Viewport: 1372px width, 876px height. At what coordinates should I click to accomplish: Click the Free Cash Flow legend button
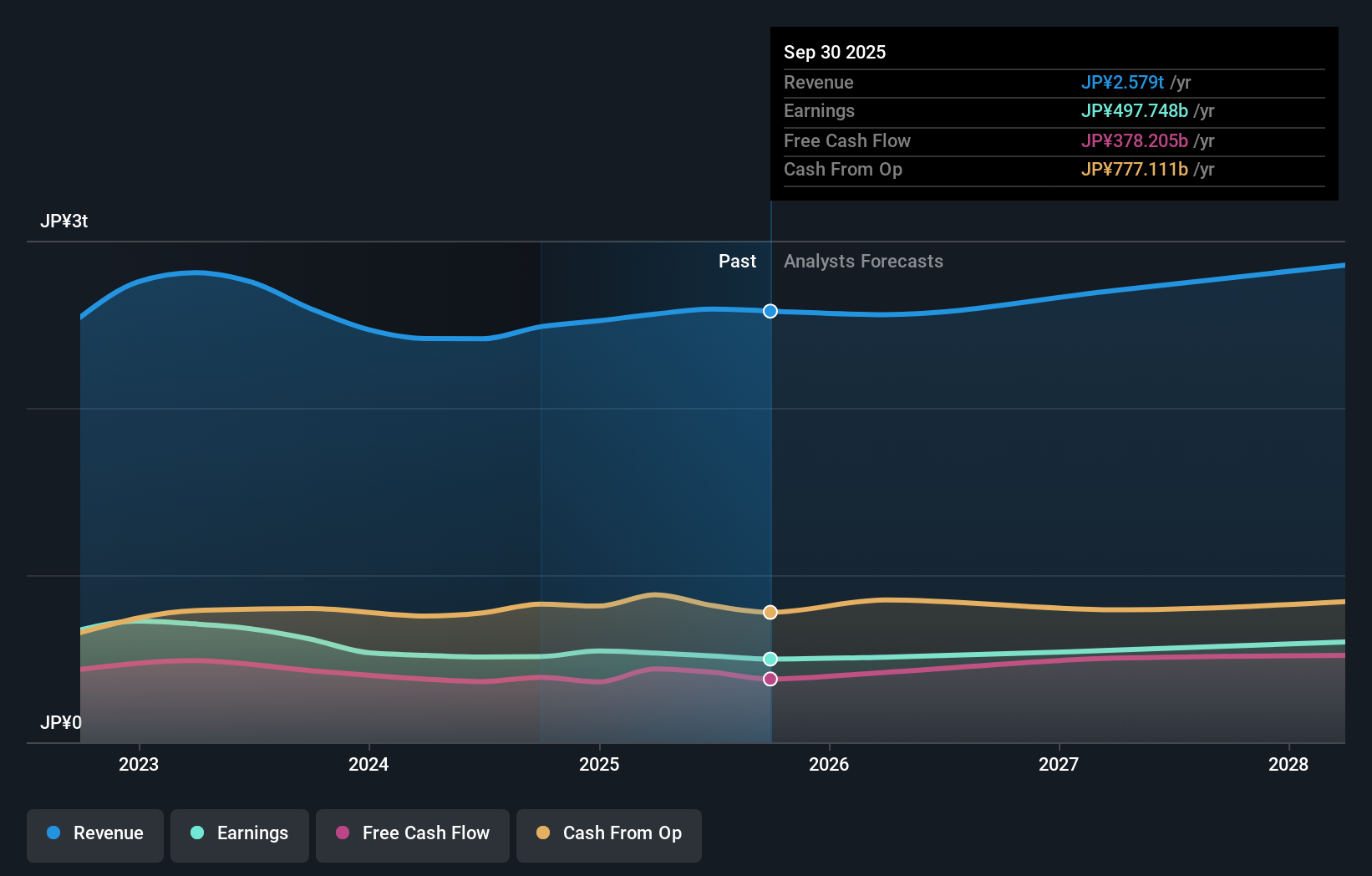pyautogui.click(x=412, y=833)
